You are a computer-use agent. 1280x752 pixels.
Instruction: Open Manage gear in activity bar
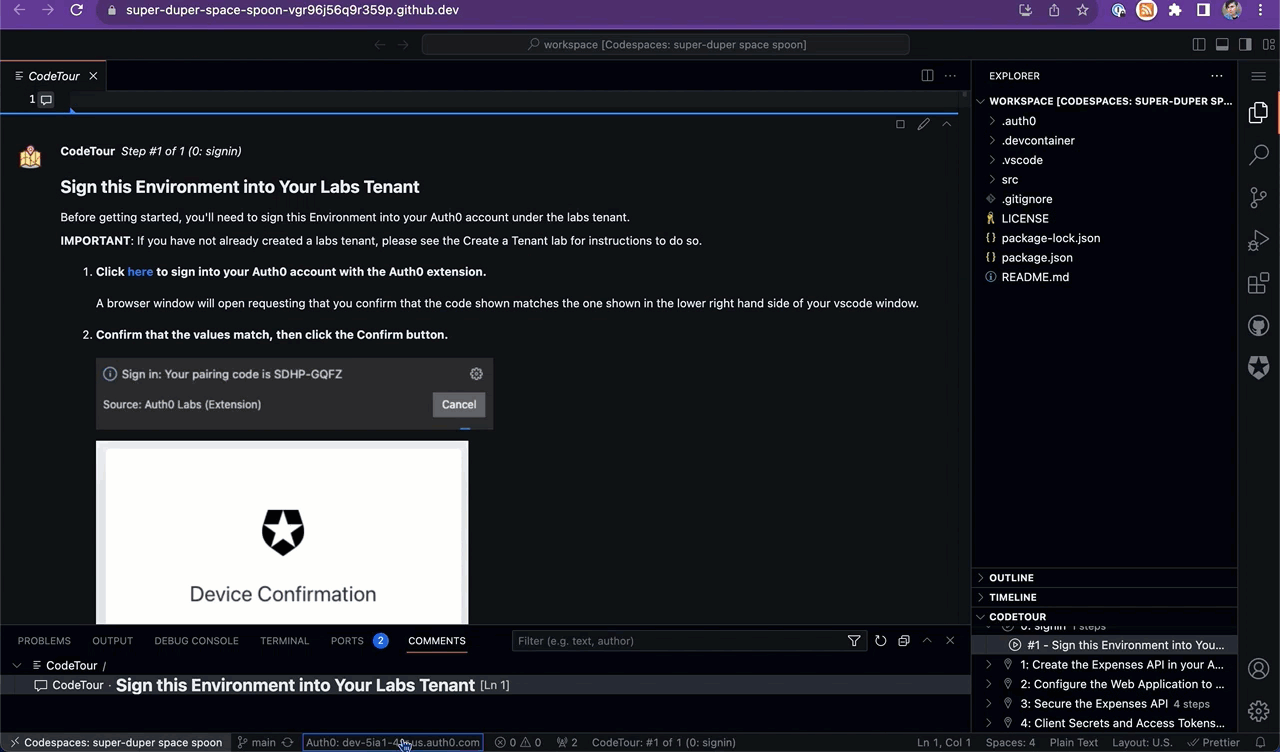[1258, 711]
